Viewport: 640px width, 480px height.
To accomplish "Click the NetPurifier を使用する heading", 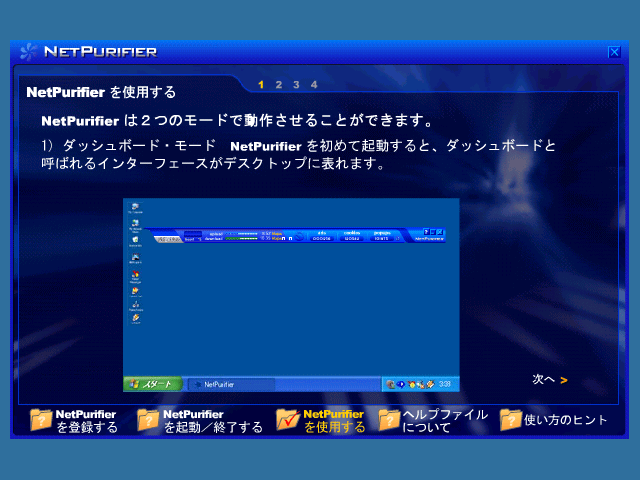I will click(x=101, y=92).
